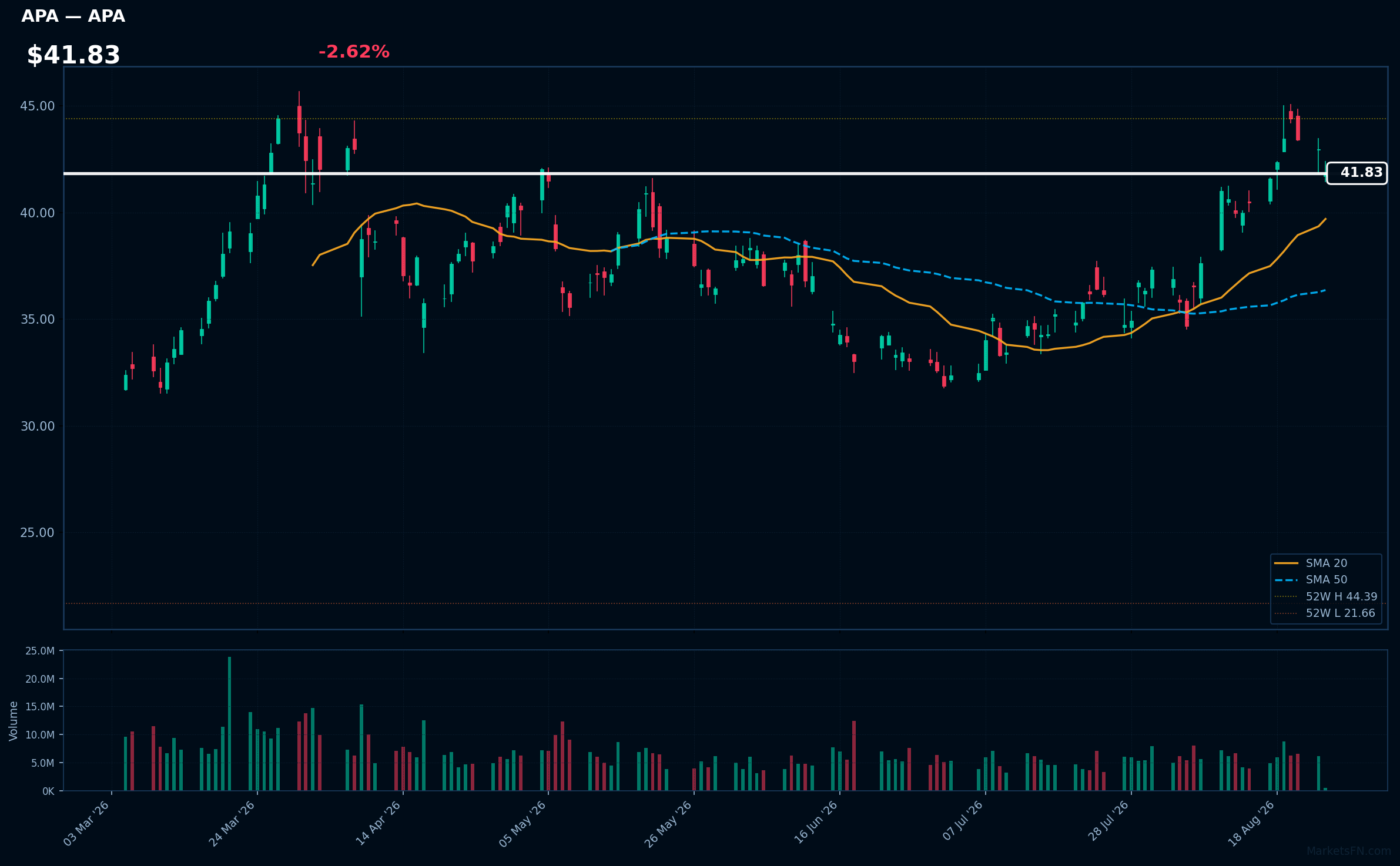Click the "15.0M" volume axis label
This screenshot has height=866, width=1400.
40,707
